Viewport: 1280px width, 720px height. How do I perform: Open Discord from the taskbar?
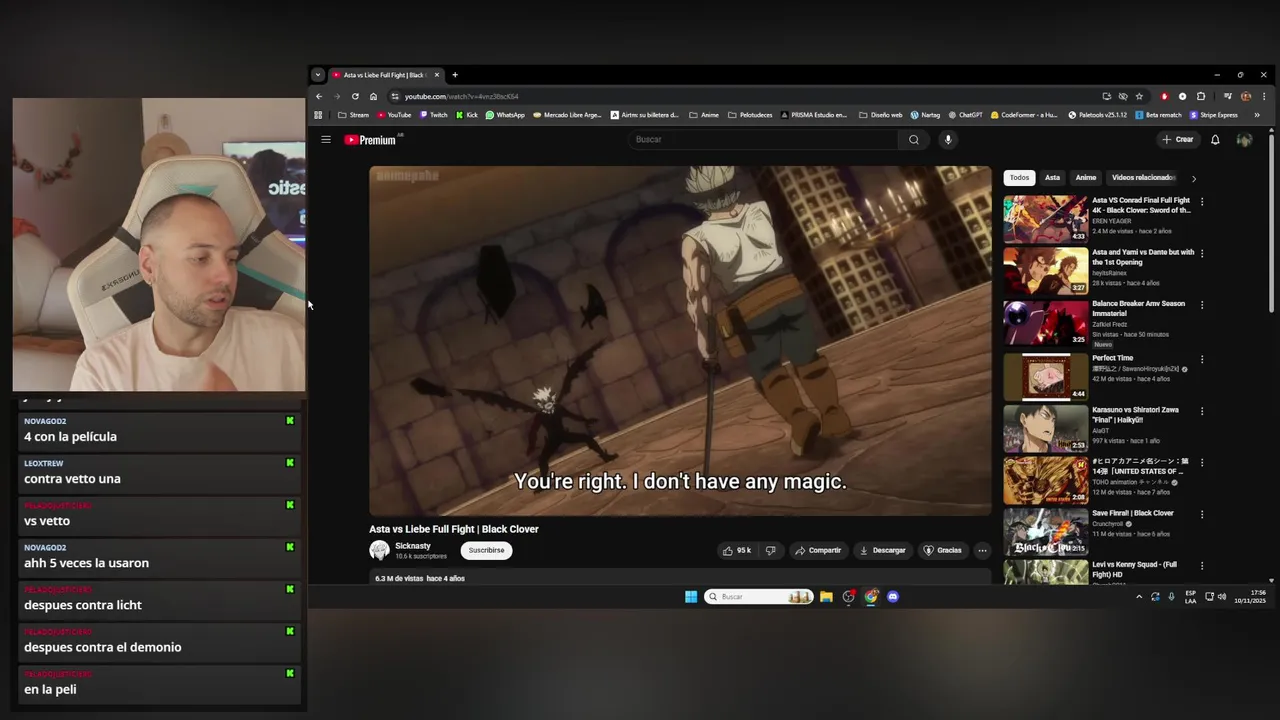tap(893, 597)
